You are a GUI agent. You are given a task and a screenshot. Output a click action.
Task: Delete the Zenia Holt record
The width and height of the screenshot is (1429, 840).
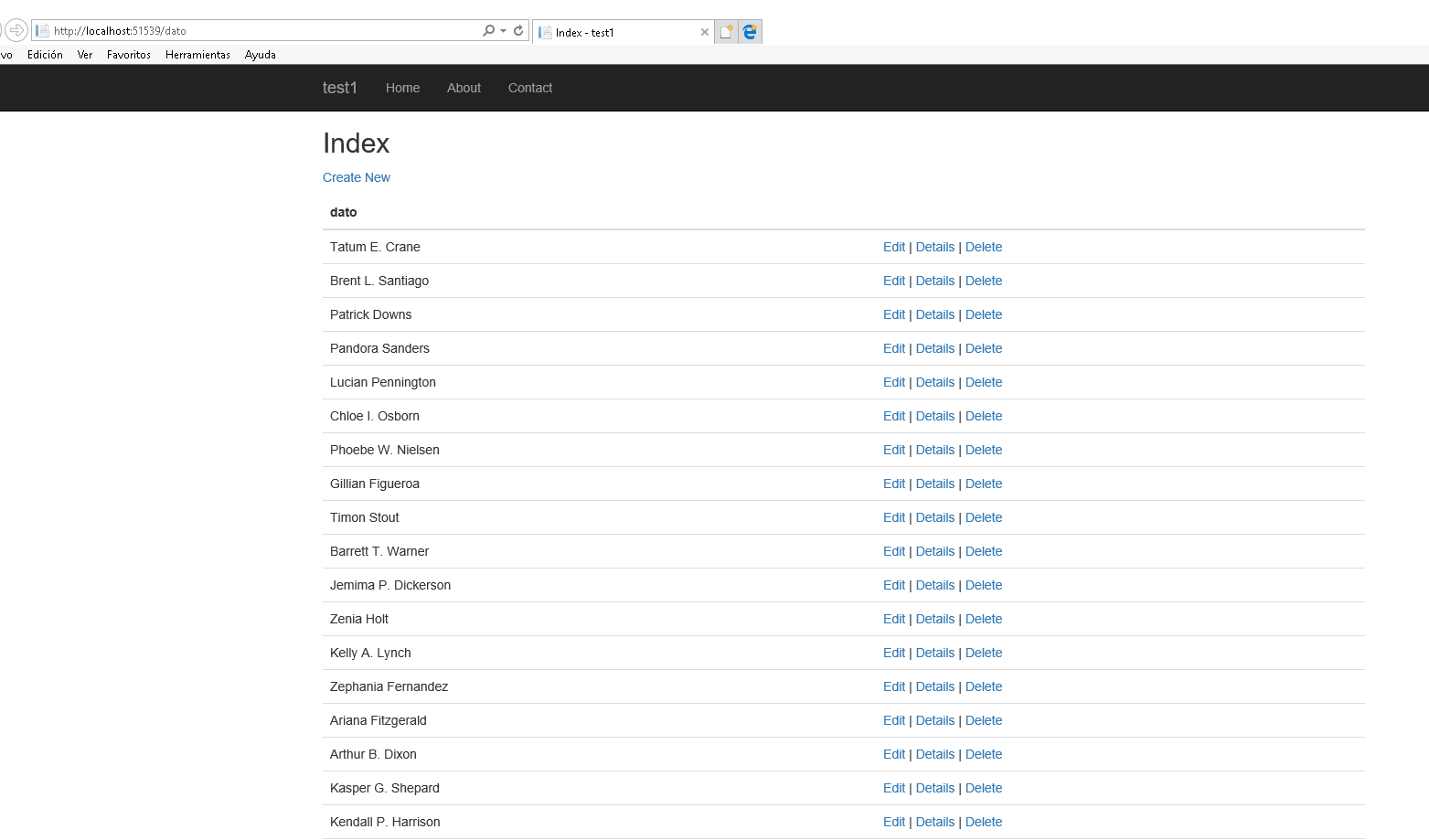pyautogui.click(x=984, y=619)
